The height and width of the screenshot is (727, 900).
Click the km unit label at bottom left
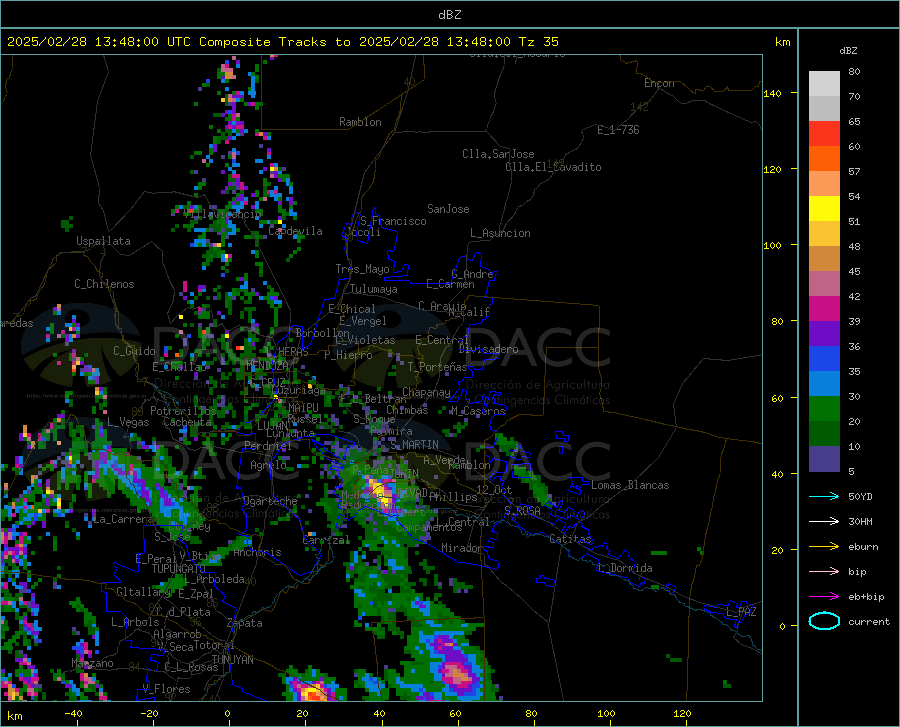click(14, 716)
